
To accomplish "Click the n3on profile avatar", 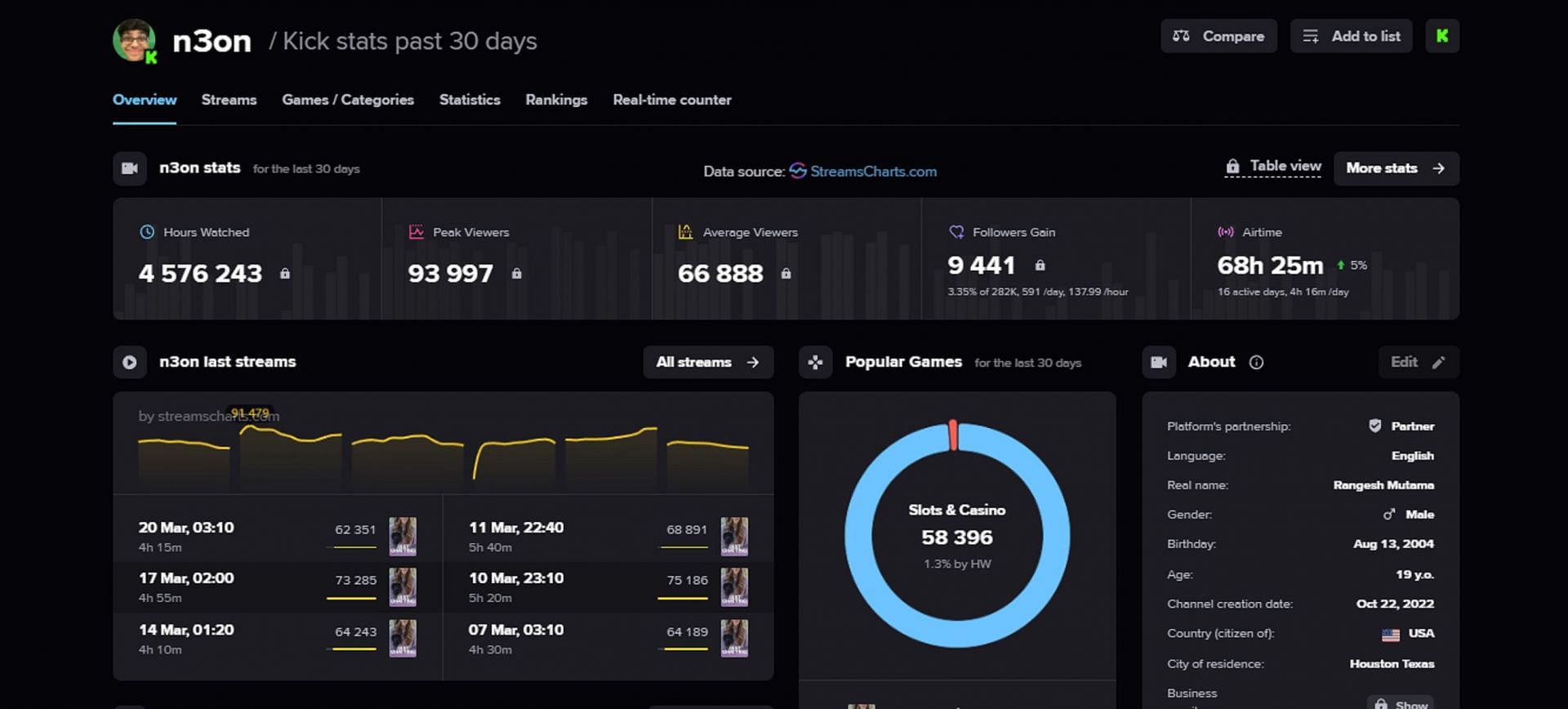I will [134, 41].
